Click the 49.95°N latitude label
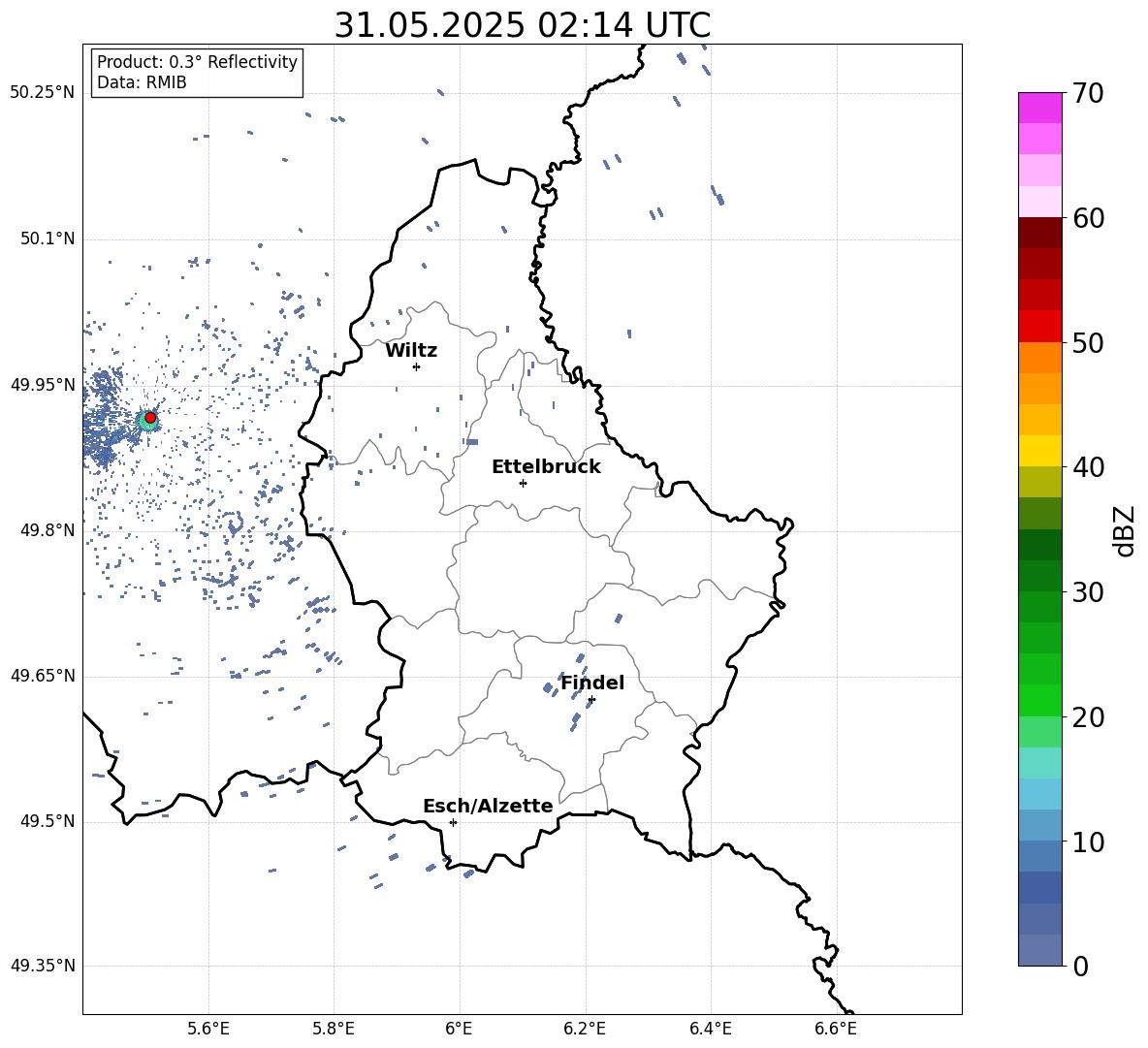Screen dimensions: 1148x1048 (42, 385)
